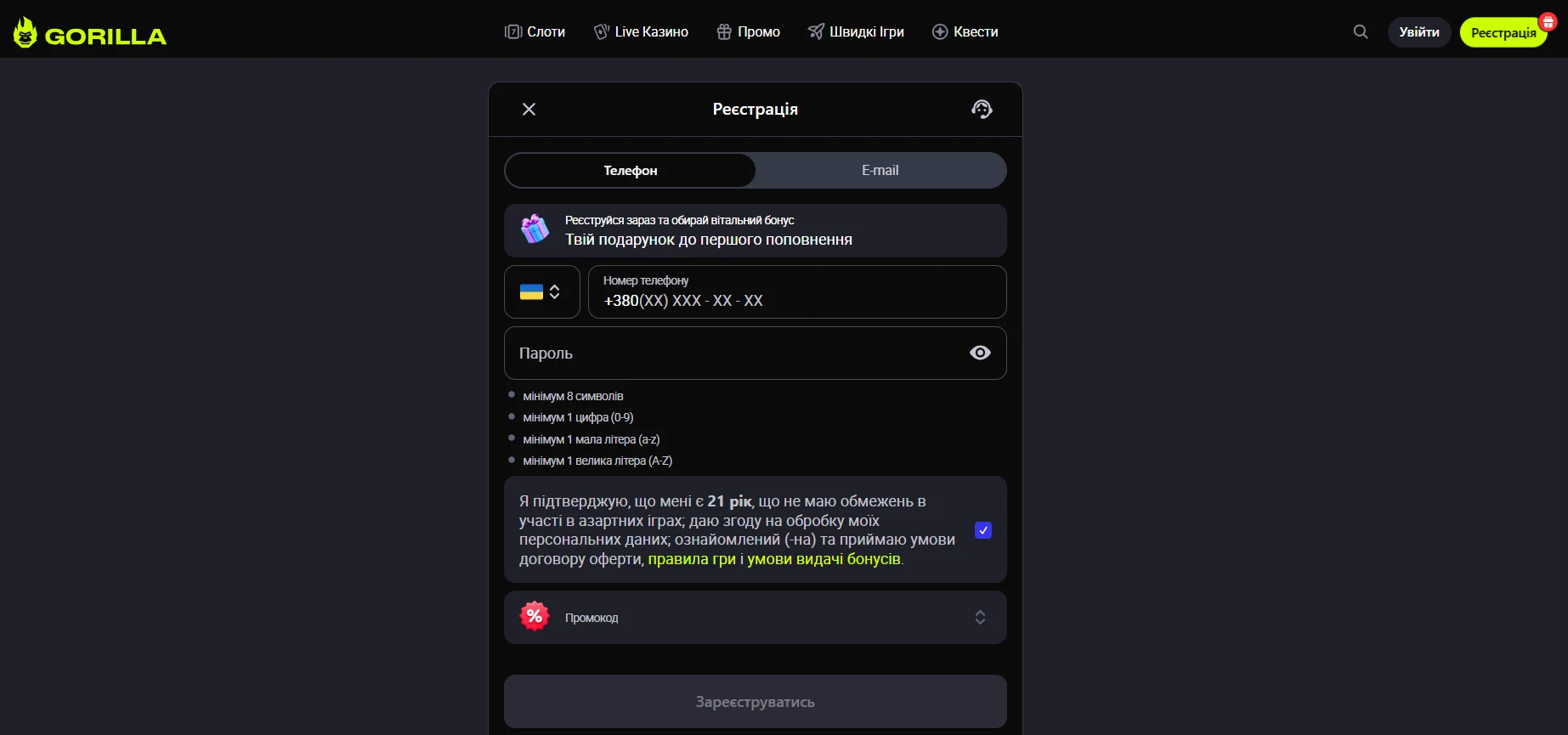Click the Увійти button

pyautogui.click(x=1419, y=32)
